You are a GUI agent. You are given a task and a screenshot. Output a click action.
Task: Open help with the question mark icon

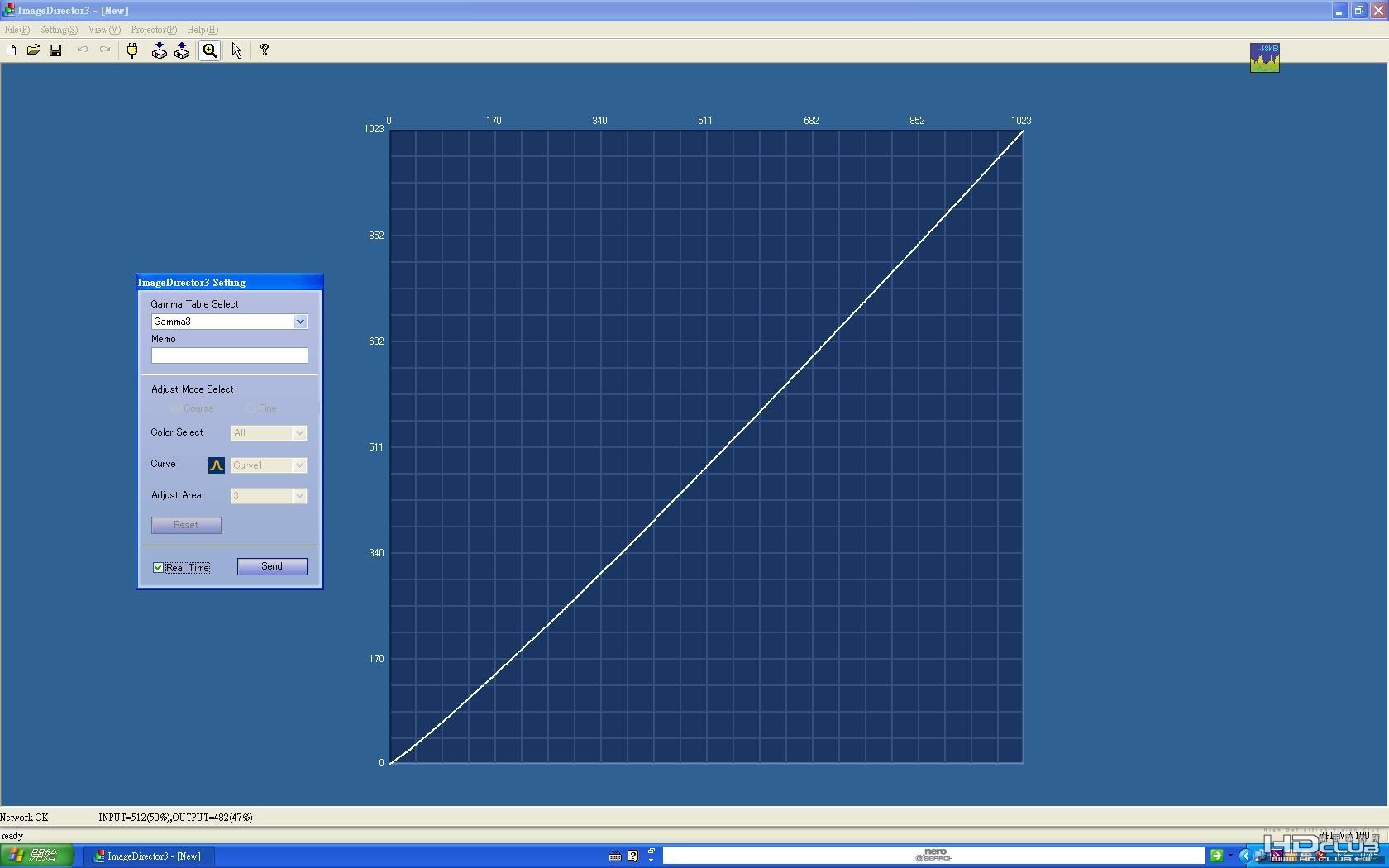click(x=265, y=50)
